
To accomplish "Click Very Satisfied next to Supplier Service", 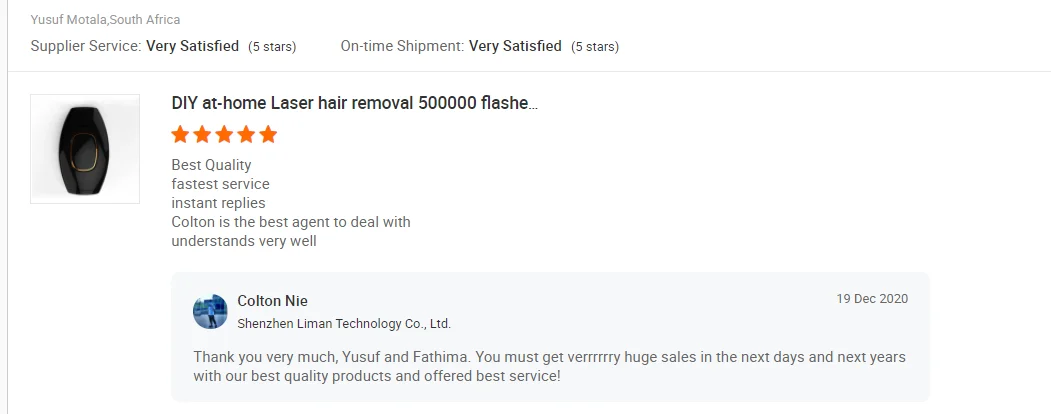I will click(x=193, y=46).
